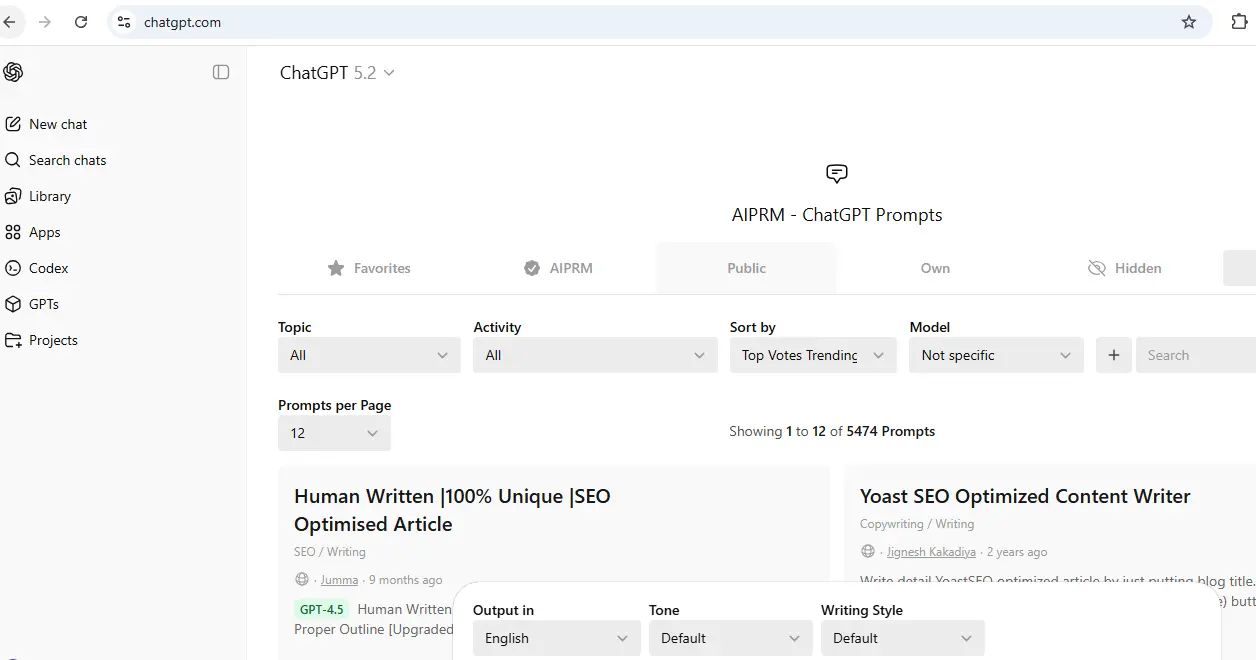Open the ChatGPT 5.2 model selector
Screen dimensions: 1256x660
pos(337,73)
